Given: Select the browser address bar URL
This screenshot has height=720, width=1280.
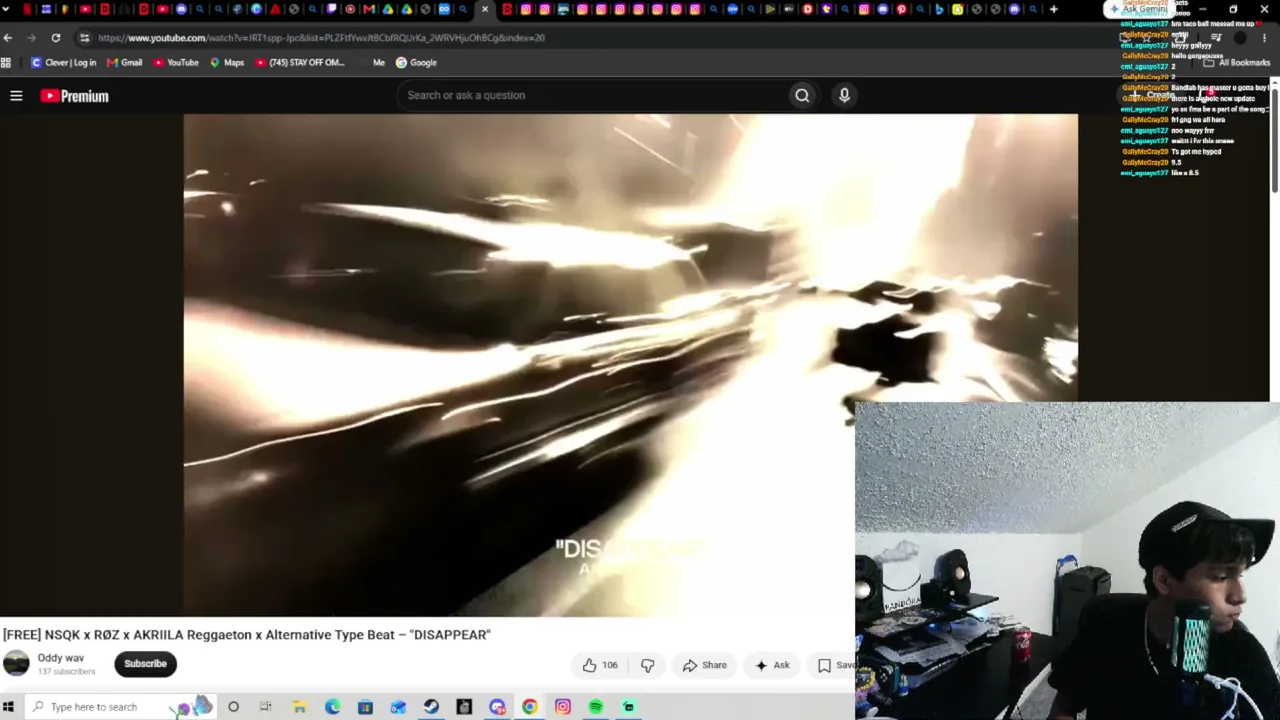Looking at the screenshot, I should tap(321, 38).
